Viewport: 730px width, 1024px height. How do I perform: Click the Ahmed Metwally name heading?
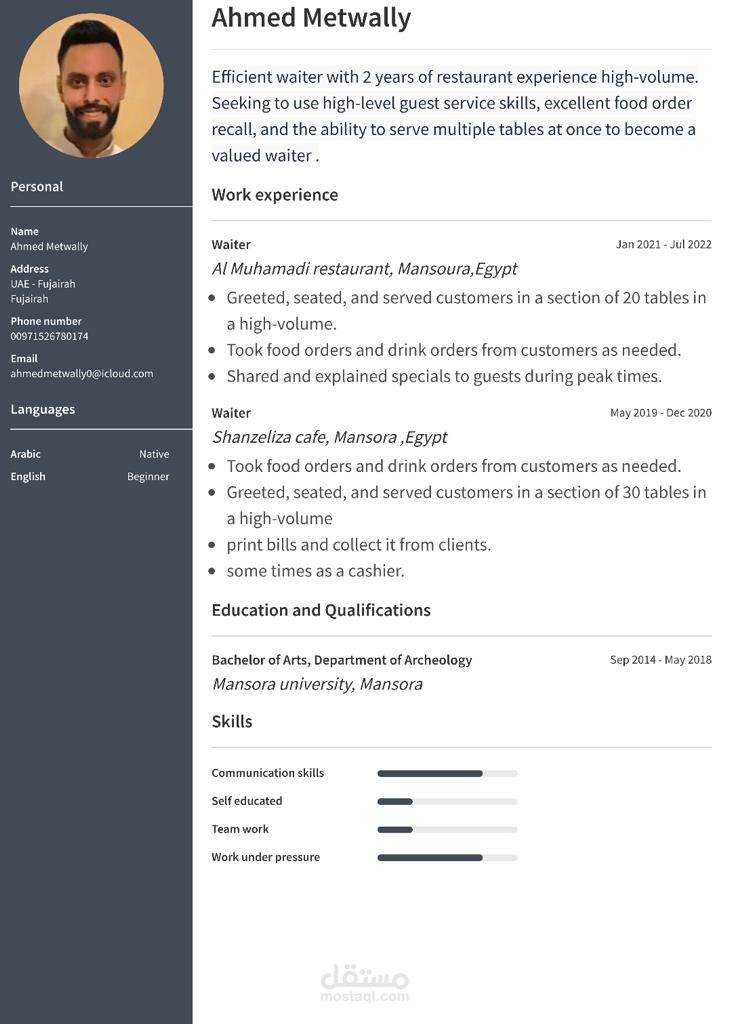[x=311, y=18]
